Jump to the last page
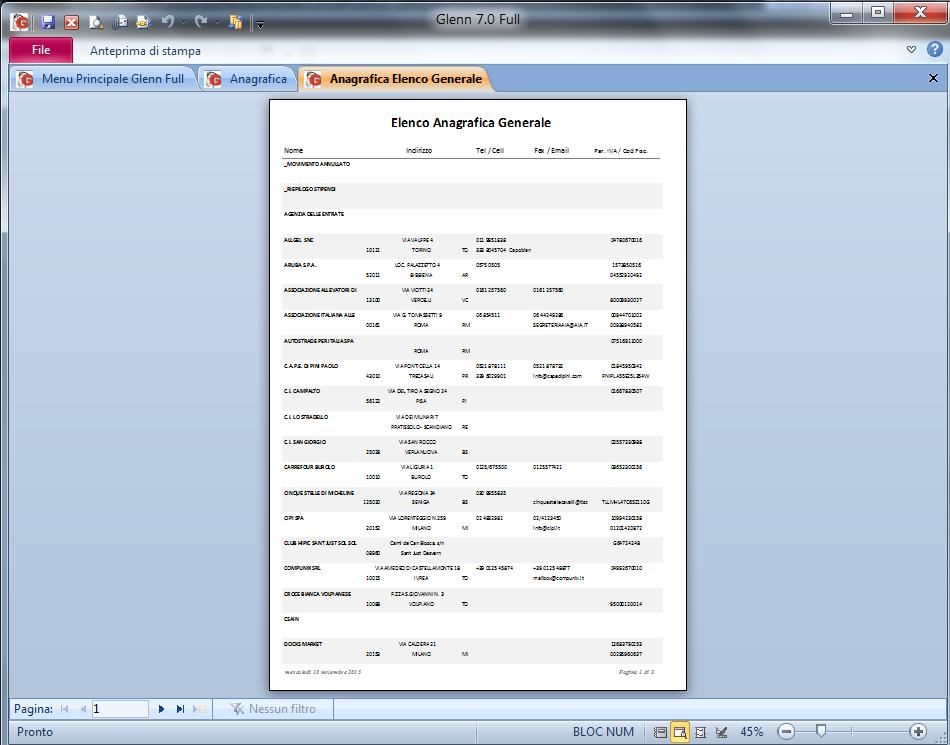The image size is (950, 745). [180, 709]
